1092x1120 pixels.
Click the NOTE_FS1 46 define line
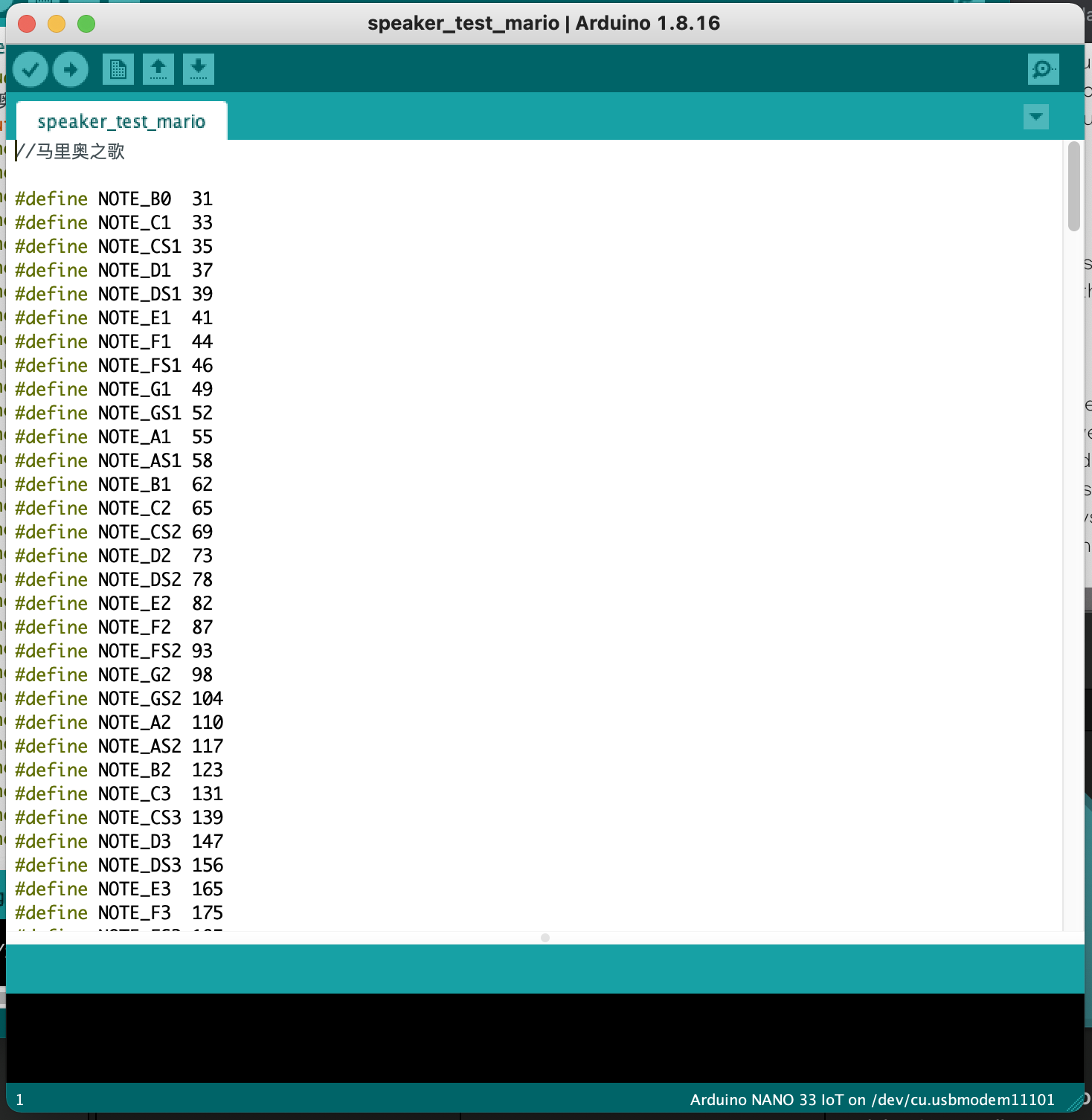(114, 365)
